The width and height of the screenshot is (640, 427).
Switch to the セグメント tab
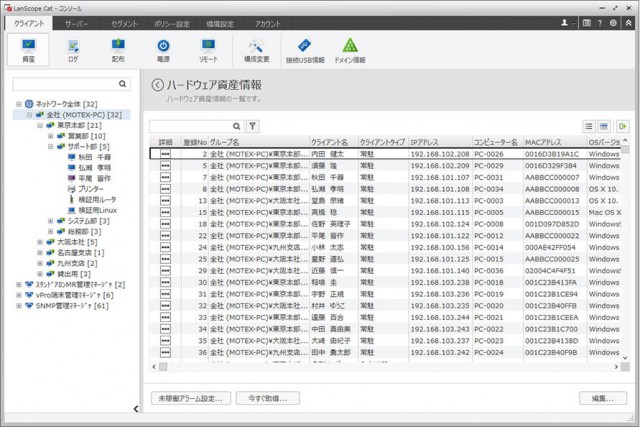click(x=124, y=24)
